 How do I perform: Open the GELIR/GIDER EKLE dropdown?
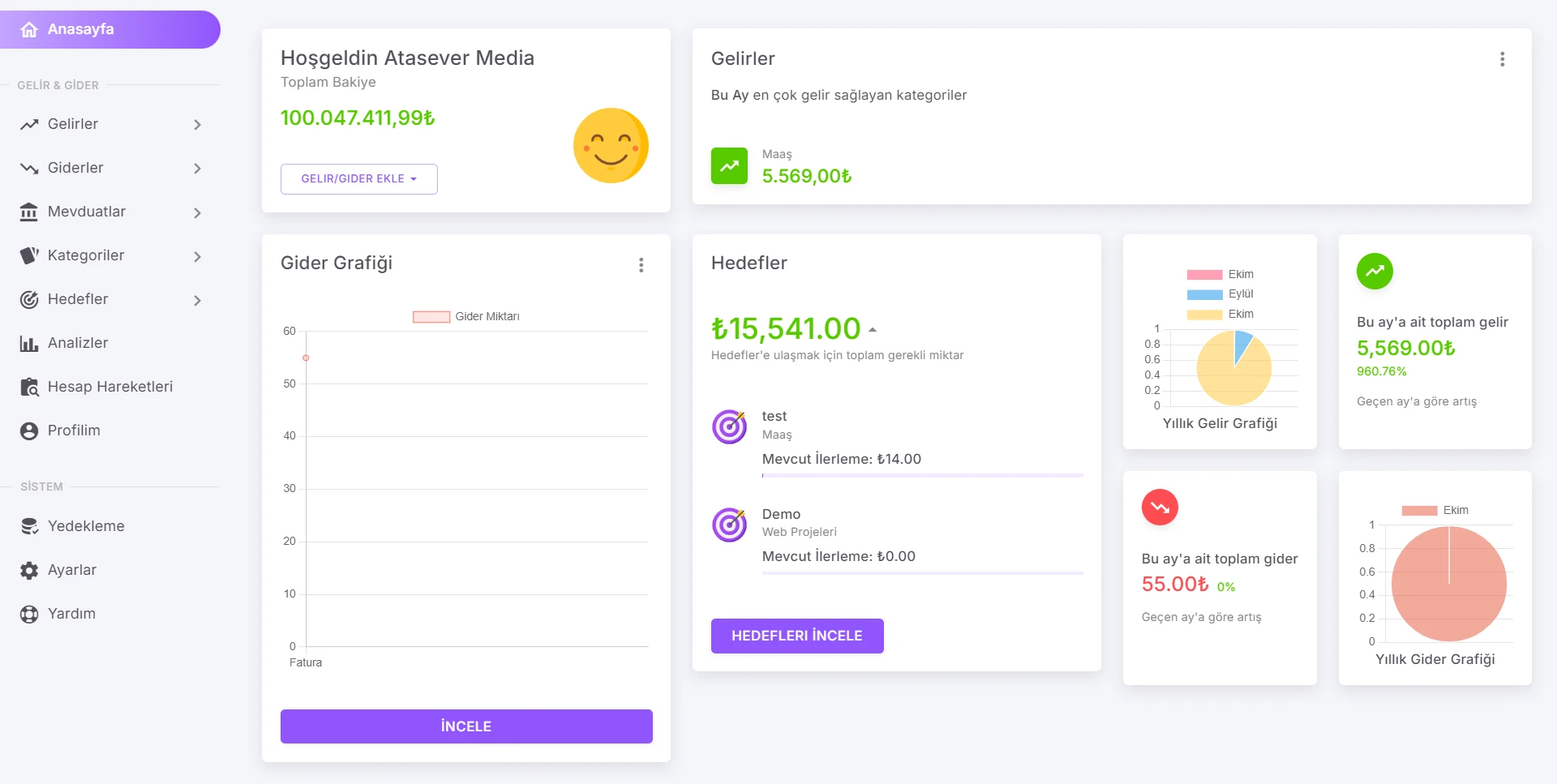358,179
